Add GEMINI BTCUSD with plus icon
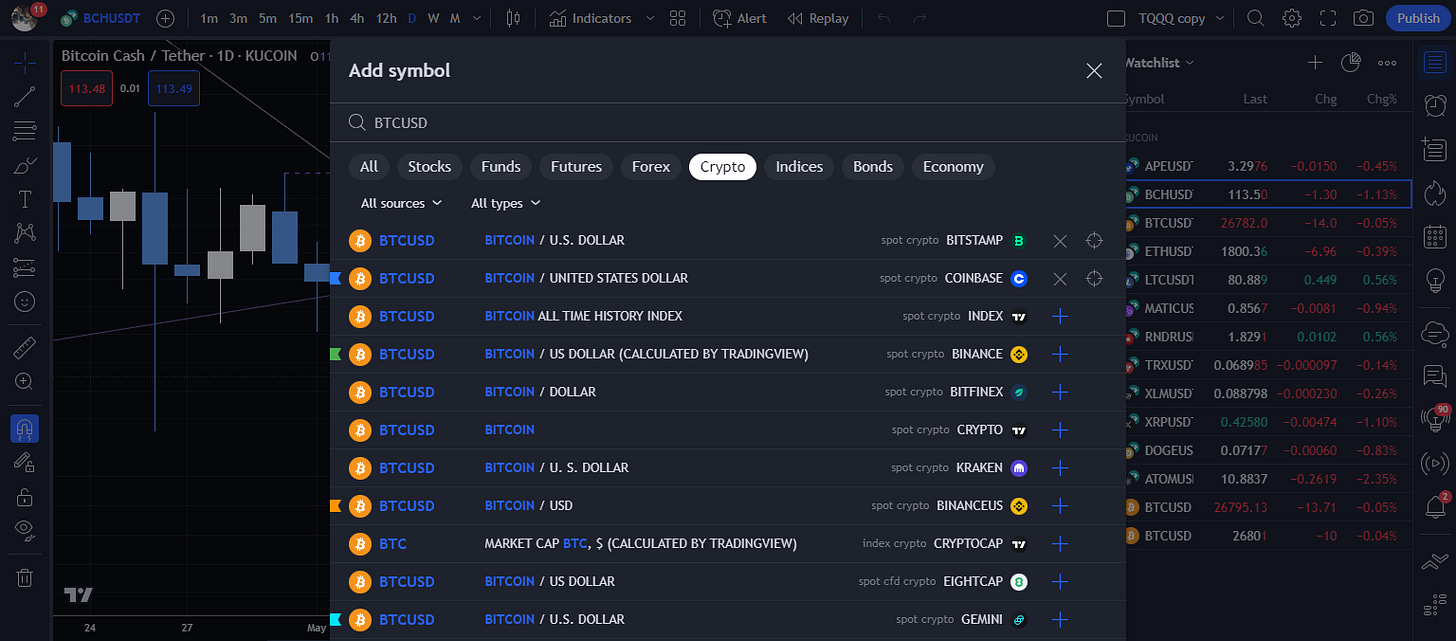The height and width of the screenshot is (641, 1456). point(1061,620)
